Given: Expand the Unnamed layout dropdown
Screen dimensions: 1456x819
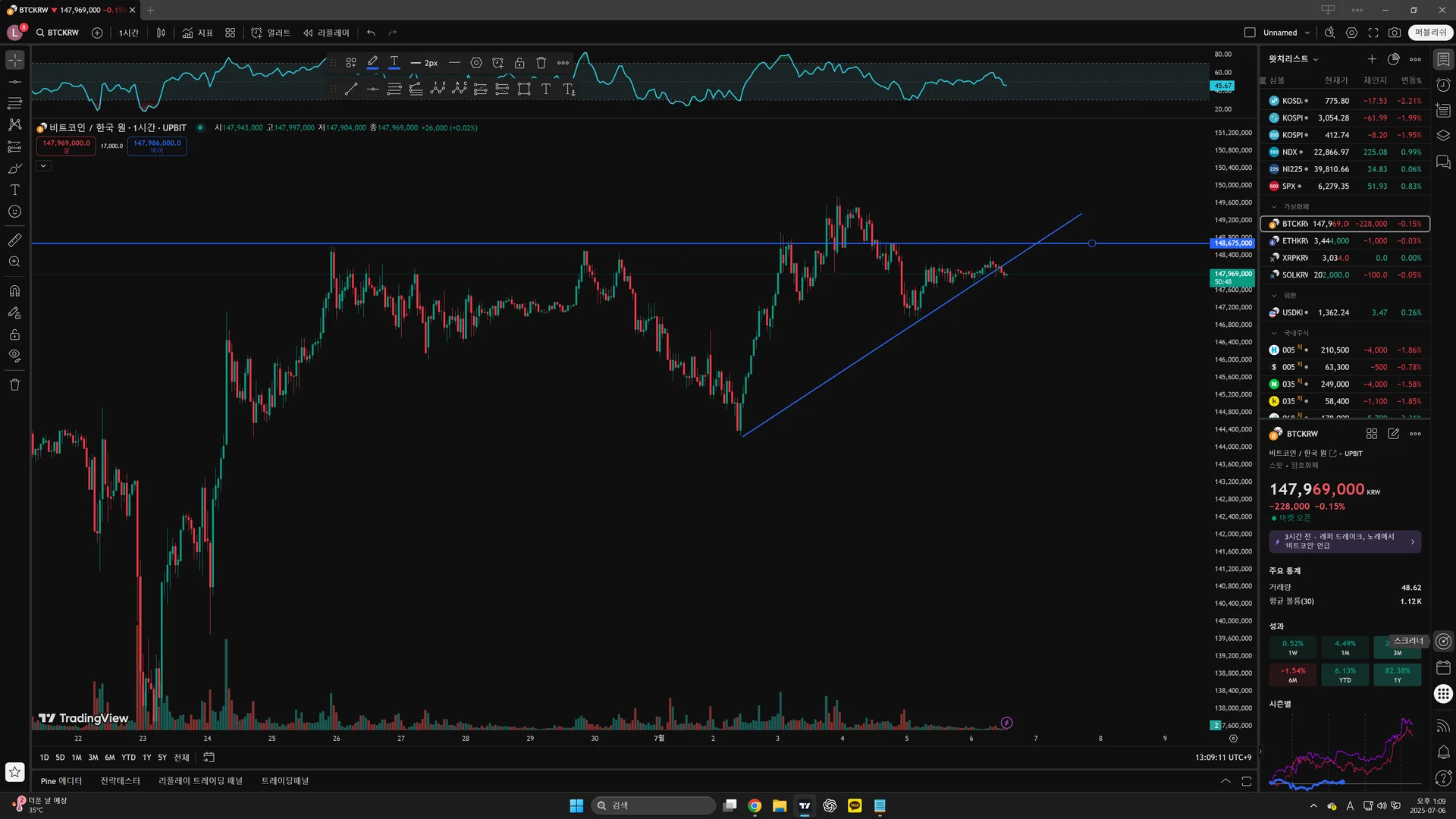Looking at the screenshot, I should click(1307, 33).
